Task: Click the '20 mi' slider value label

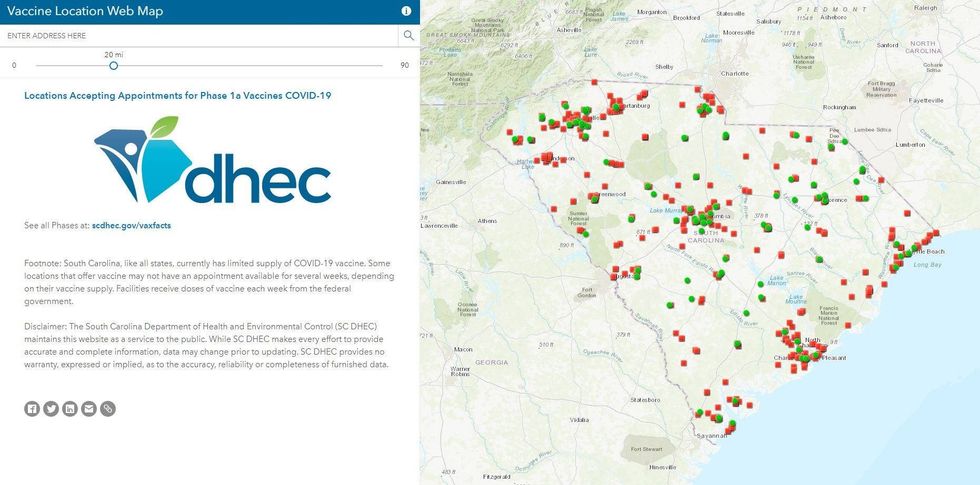Action: point(113,54)
